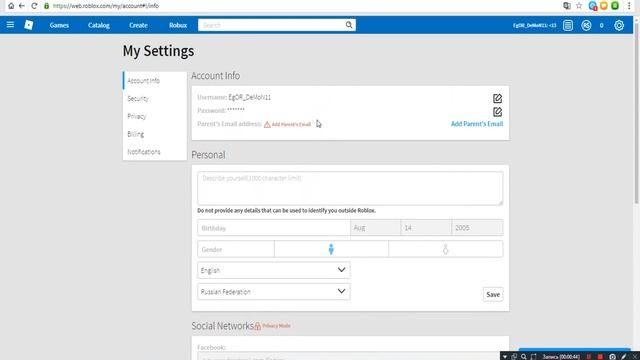The height and width of the screenshot is (360, 640).
Task: Switch to the Security tab
Action: point(155,98)
